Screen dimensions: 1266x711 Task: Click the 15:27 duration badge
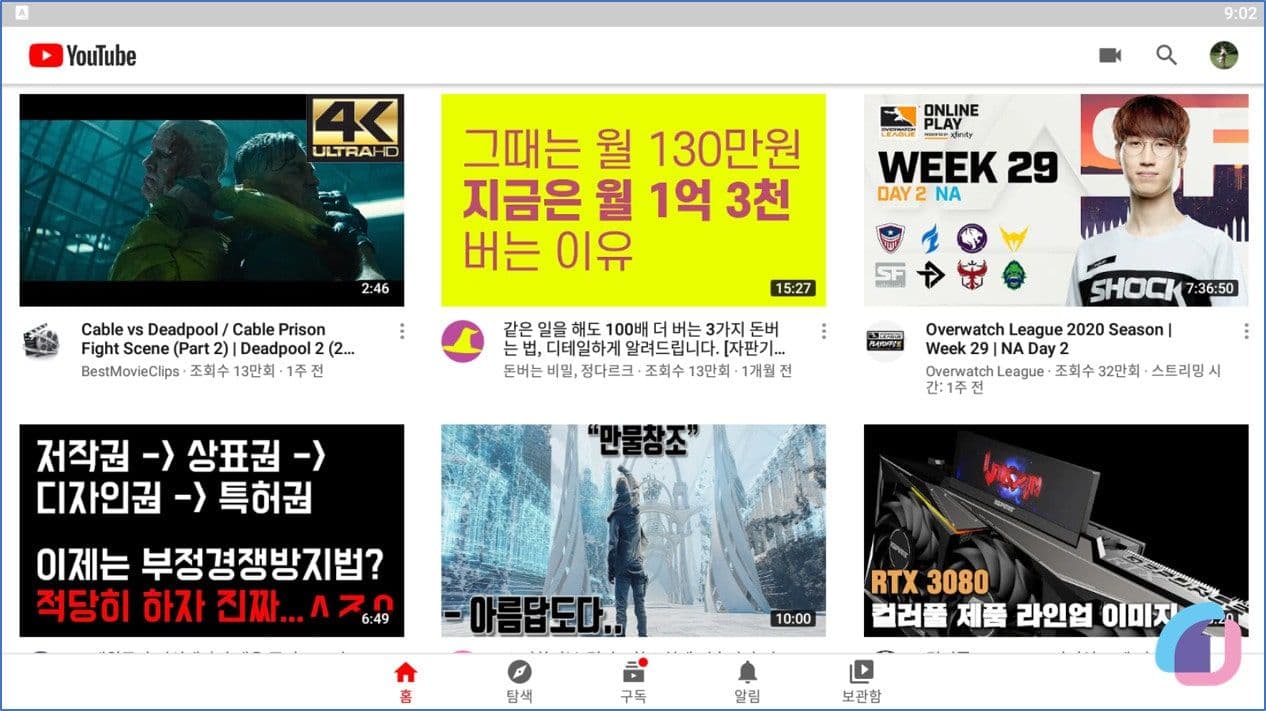coord(792,288)
